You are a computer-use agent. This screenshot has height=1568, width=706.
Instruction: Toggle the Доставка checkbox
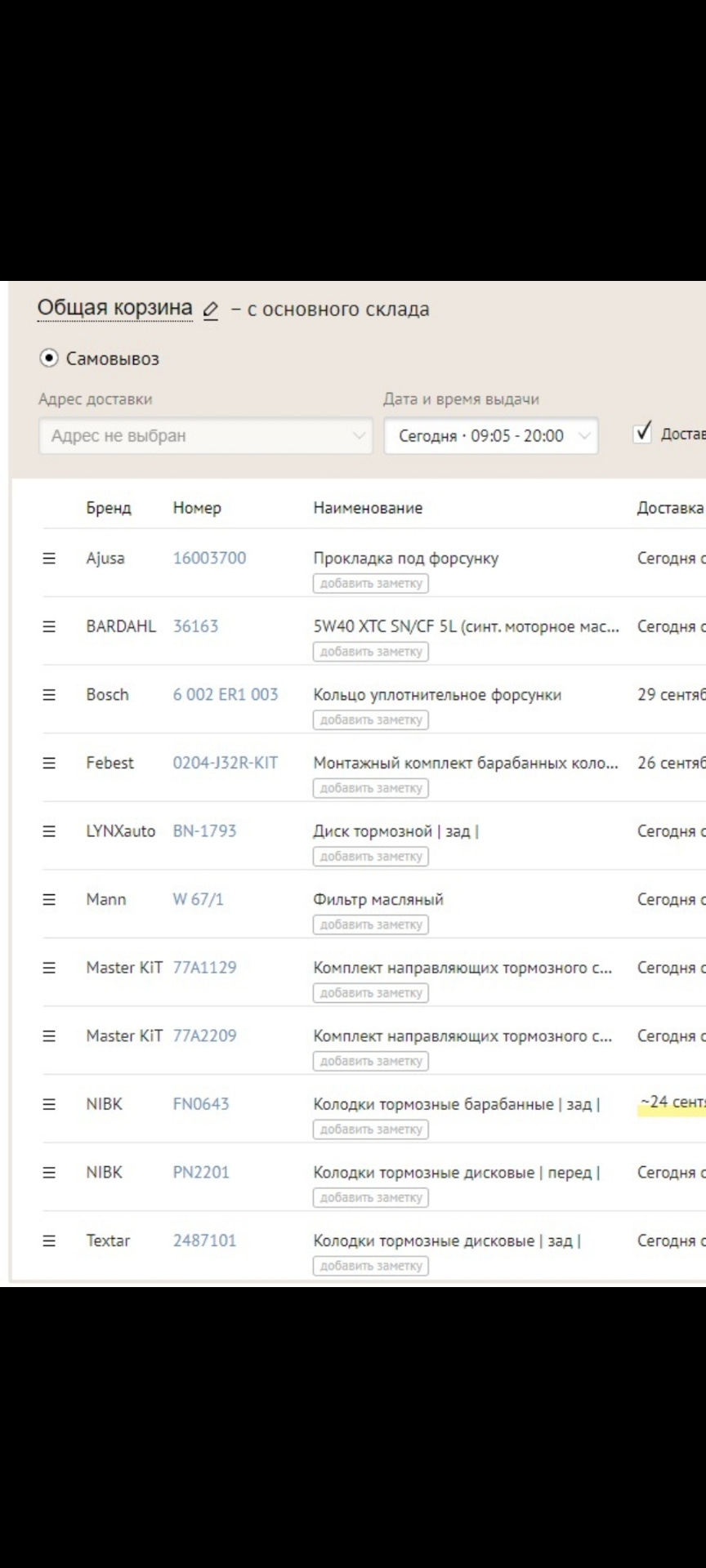pyautogui.click(x=643, y=432)
